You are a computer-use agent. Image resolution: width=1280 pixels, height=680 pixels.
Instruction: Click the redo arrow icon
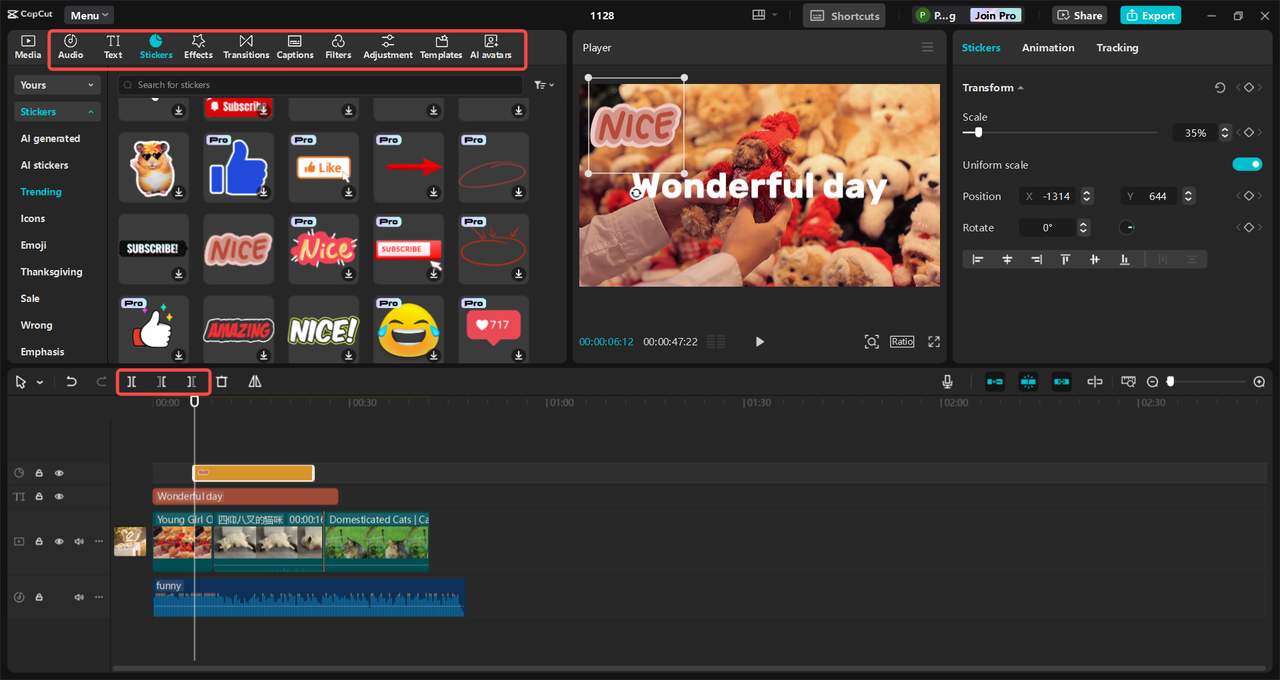point(101,382)
